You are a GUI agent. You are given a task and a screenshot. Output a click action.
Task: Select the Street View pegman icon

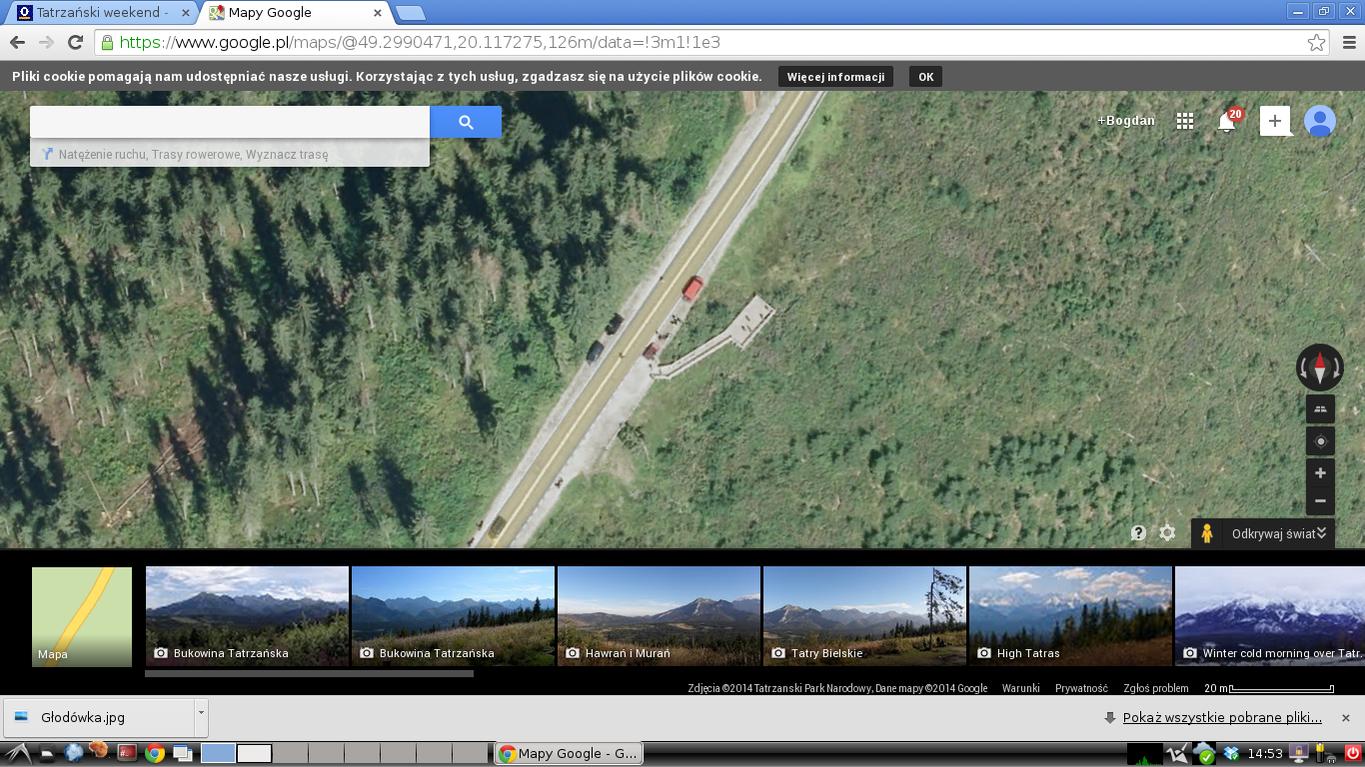[x=1207, y=534]
